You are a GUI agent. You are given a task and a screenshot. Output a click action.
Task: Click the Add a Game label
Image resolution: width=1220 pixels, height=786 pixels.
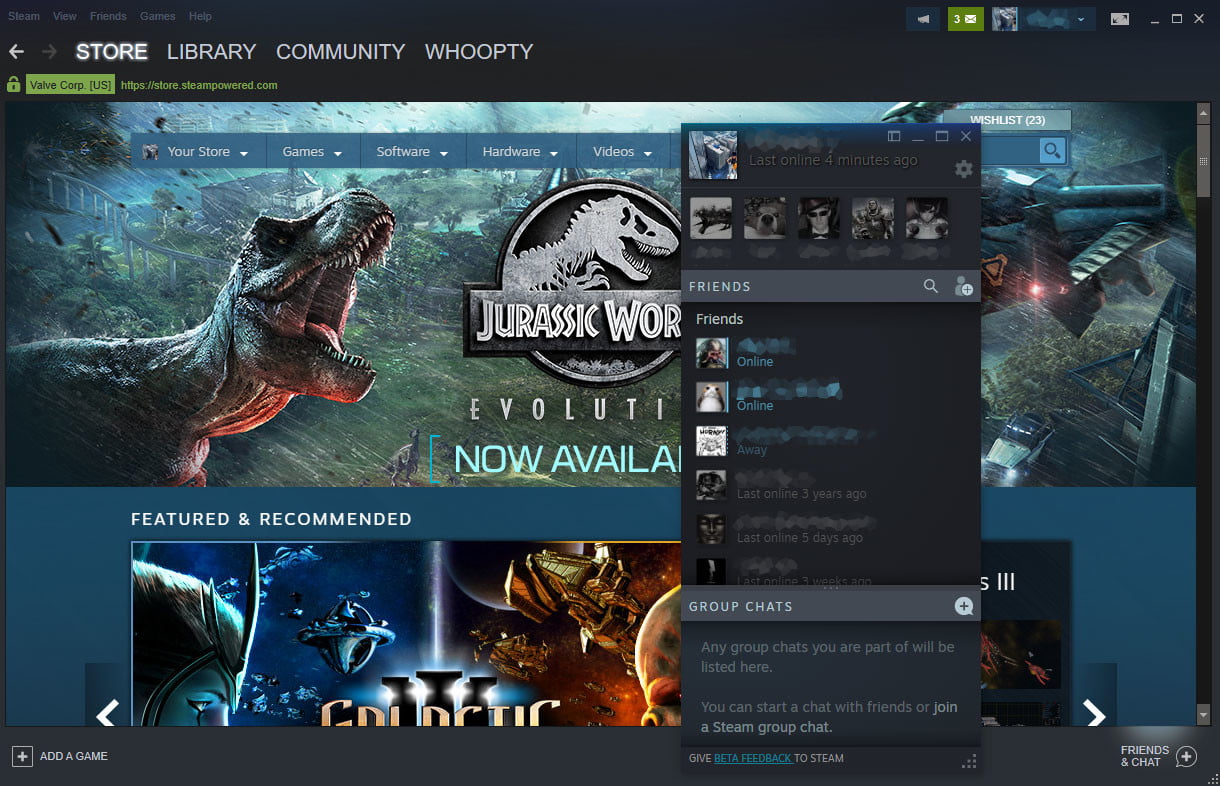point(74,756)
